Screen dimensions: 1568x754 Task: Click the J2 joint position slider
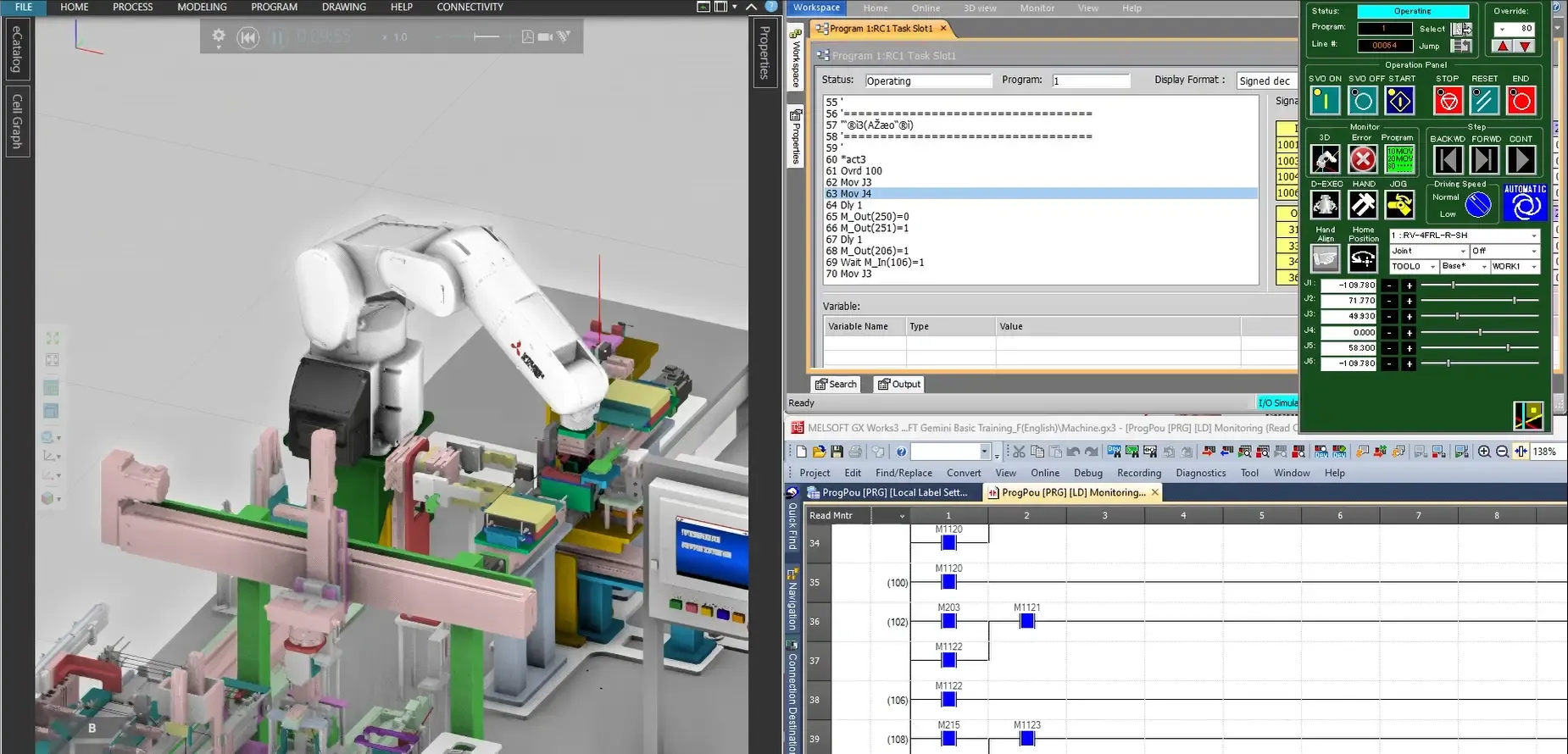[x=1480, y=301]
